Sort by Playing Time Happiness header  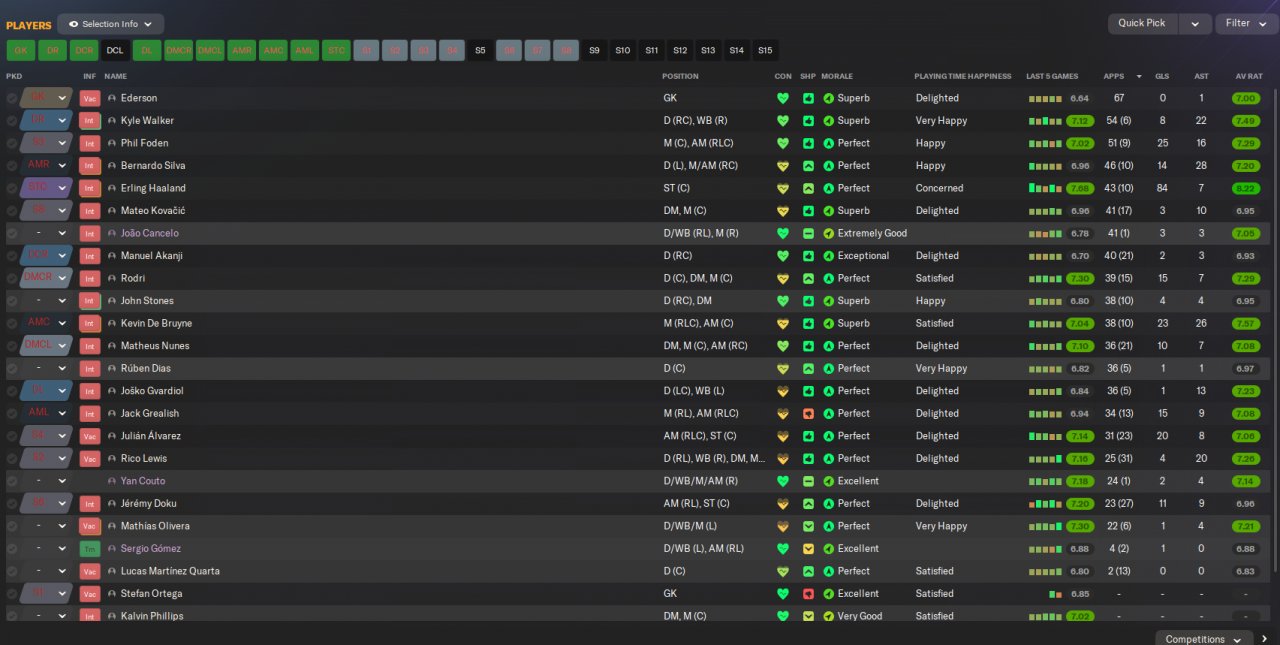962,76
